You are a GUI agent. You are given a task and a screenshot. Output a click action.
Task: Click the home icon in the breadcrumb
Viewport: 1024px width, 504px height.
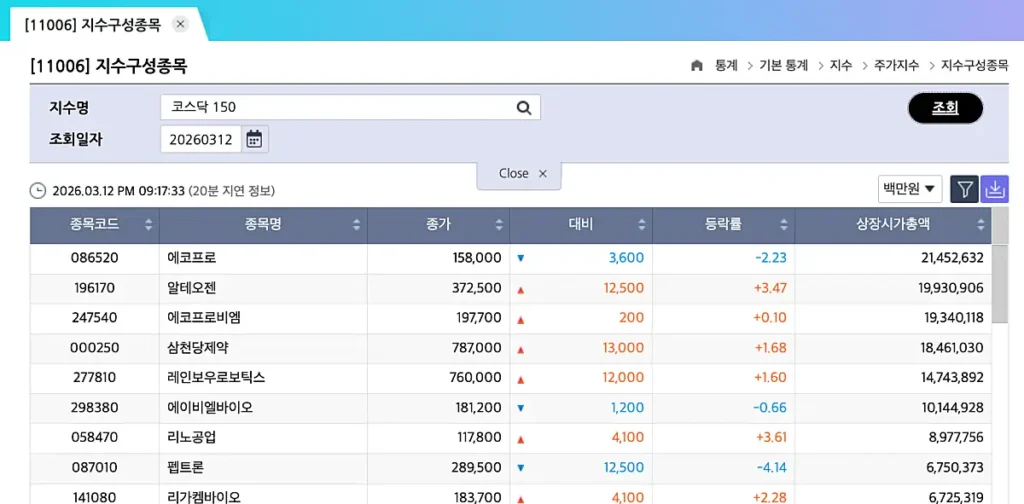(x=697, y=65)
